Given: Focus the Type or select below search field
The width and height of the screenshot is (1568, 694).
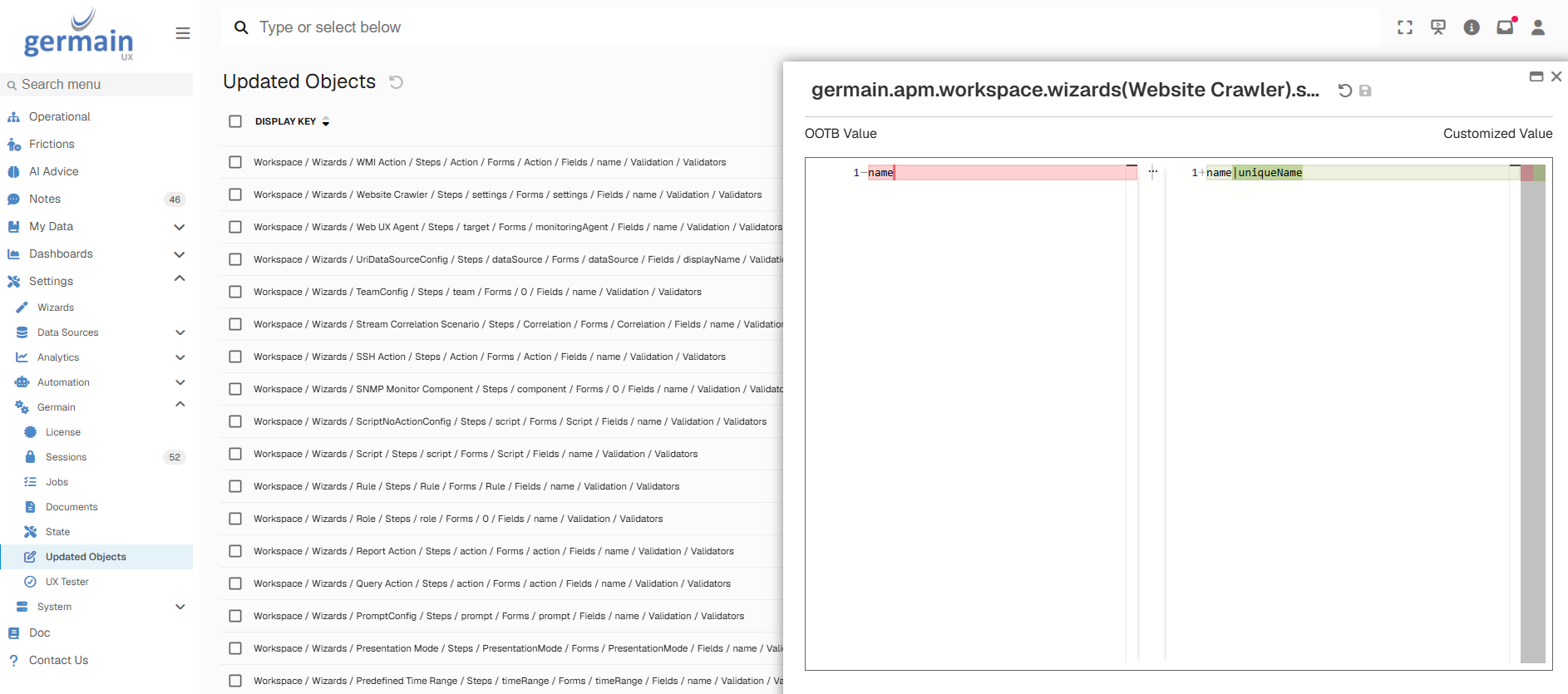Looking at the screenshot, I should tap(801, 27).
